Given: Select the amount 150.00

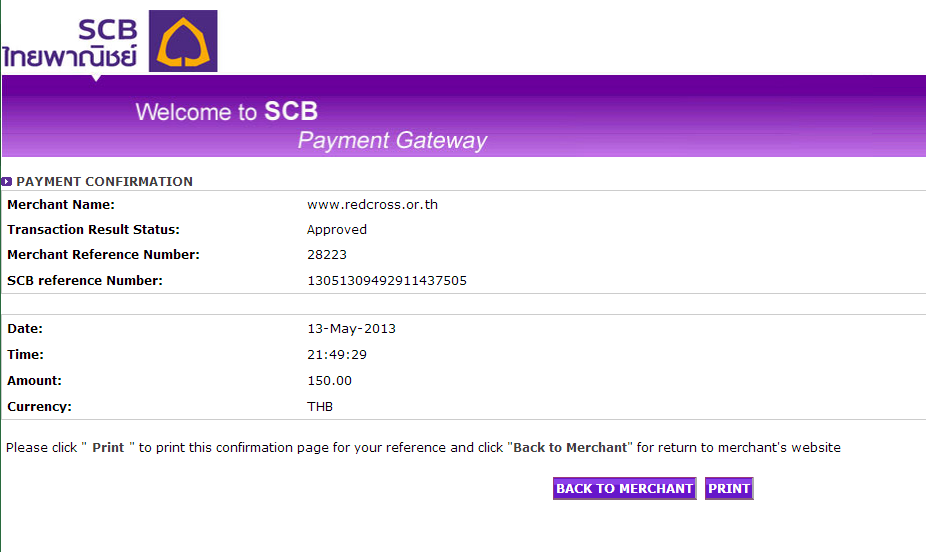Looking at the screenshot, I should [x=329, y=381].
